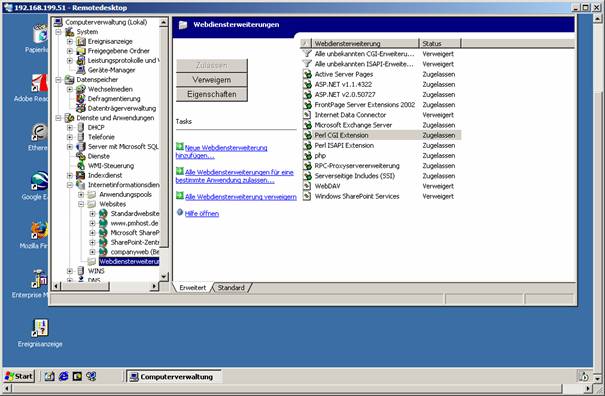Click the Eigenschaften button
Image resolution: width=605 pixels, height=396 pixels.
(211, 94)
